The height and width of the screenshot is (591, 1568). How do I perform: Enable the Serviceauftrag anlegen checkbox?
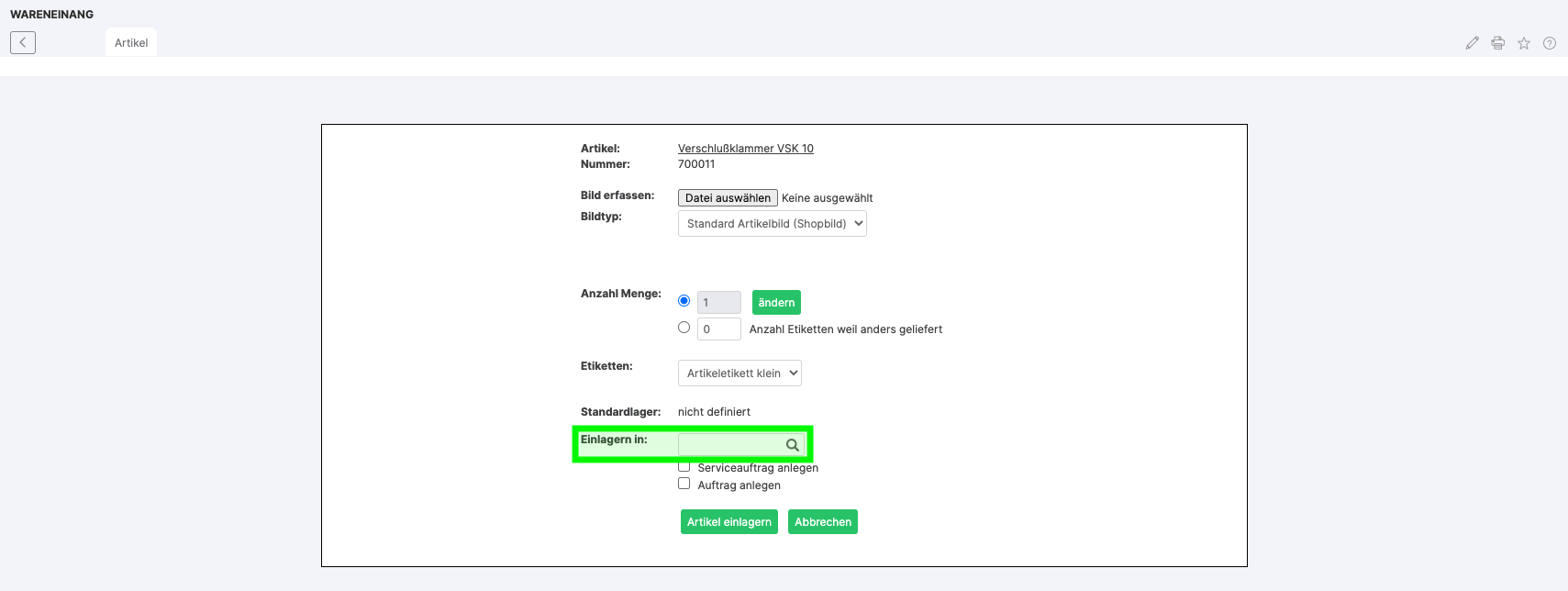click(684, 467)
